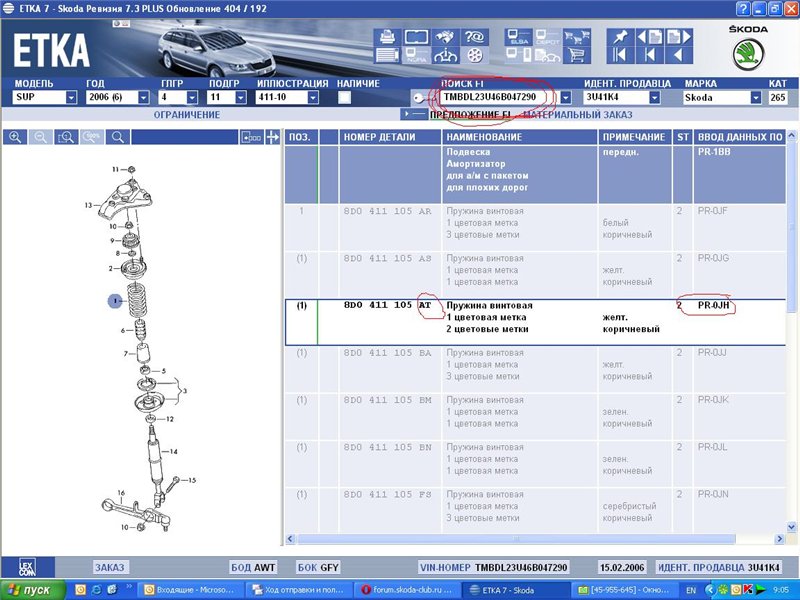
Task: Open Входящие - Microsoft taskbar window
Action: click(x=191, y=590)
